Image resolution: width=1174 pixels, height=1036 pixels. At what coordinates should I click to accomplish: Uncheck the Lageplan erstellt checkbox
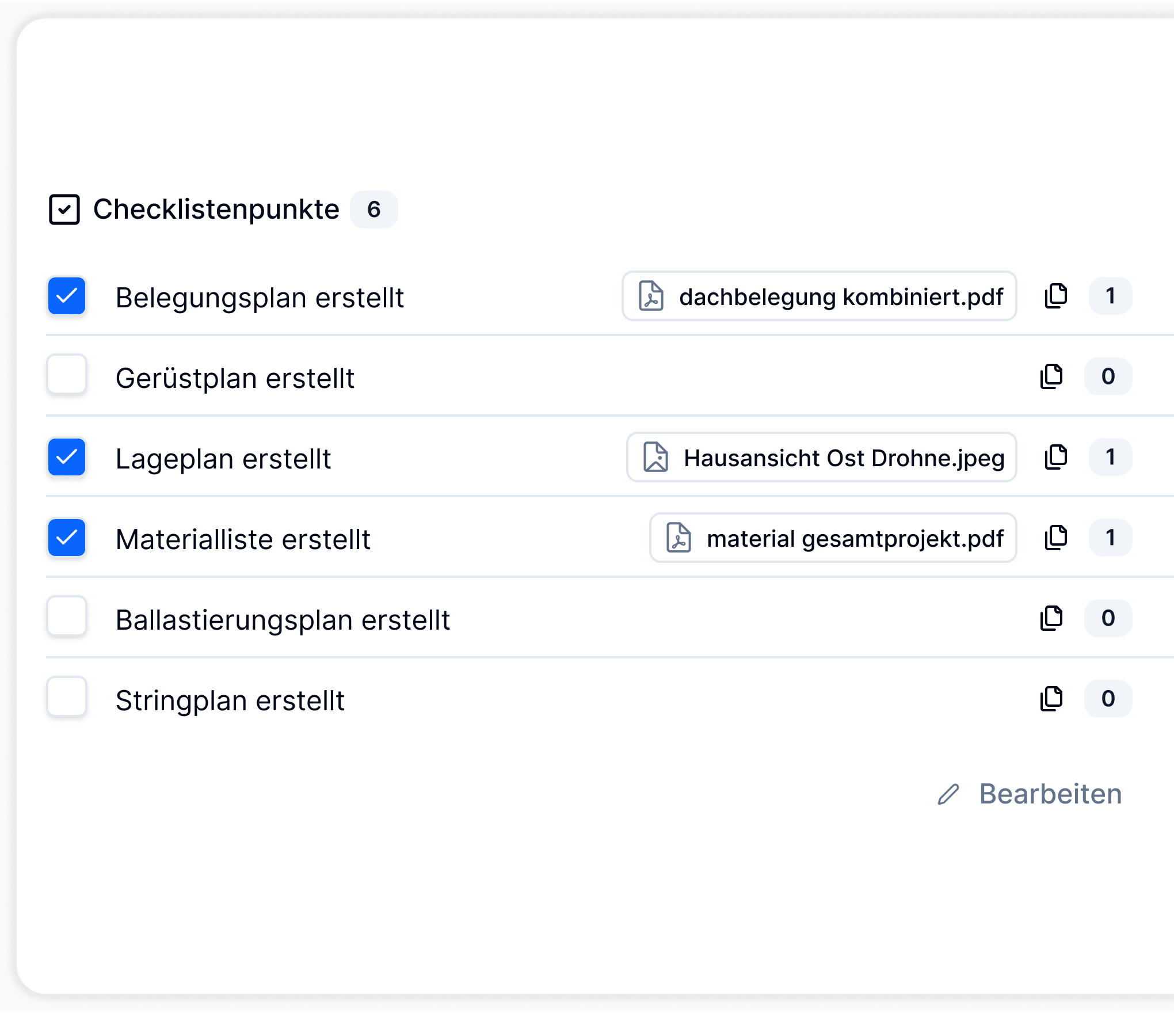point(67,457)
